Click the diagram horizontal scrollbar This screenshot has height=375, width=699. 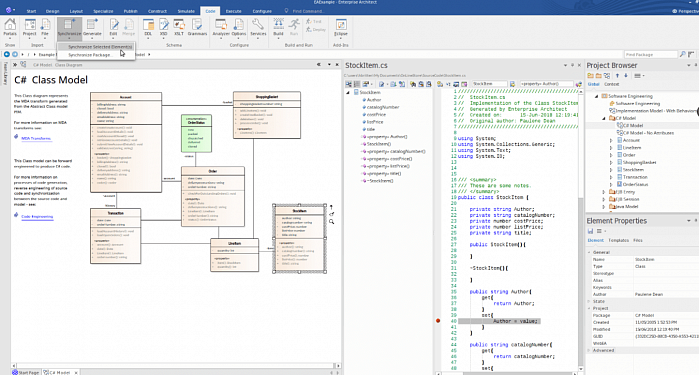pos(176,366)
